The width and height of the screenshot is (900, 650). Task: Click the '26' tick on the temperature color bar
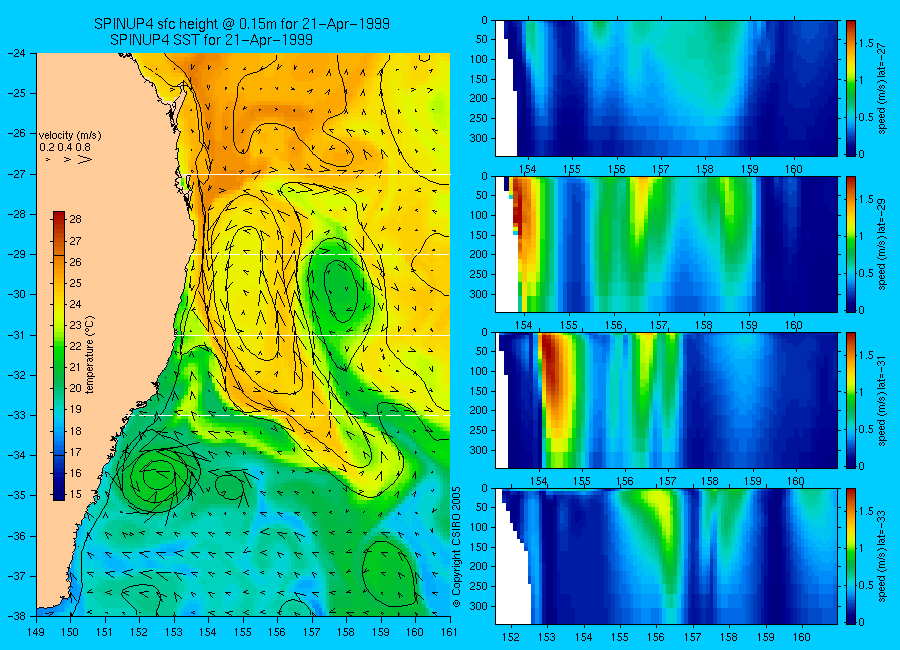[x=75, y=262]
